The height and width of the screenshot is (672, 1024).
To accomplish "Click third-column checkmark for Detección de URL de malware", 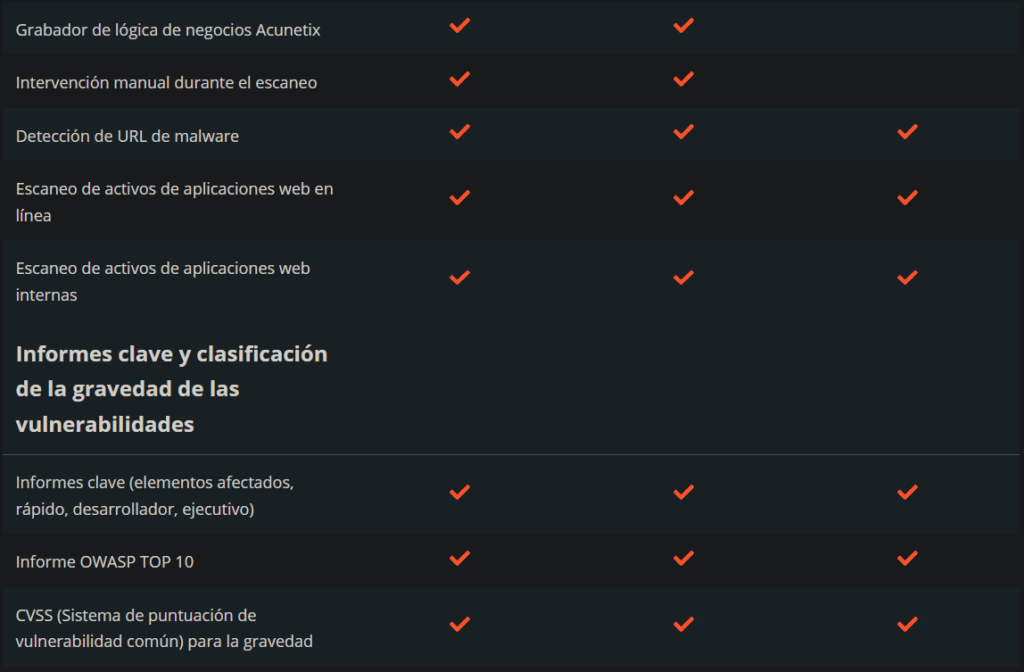I will (x=908, y=132).
